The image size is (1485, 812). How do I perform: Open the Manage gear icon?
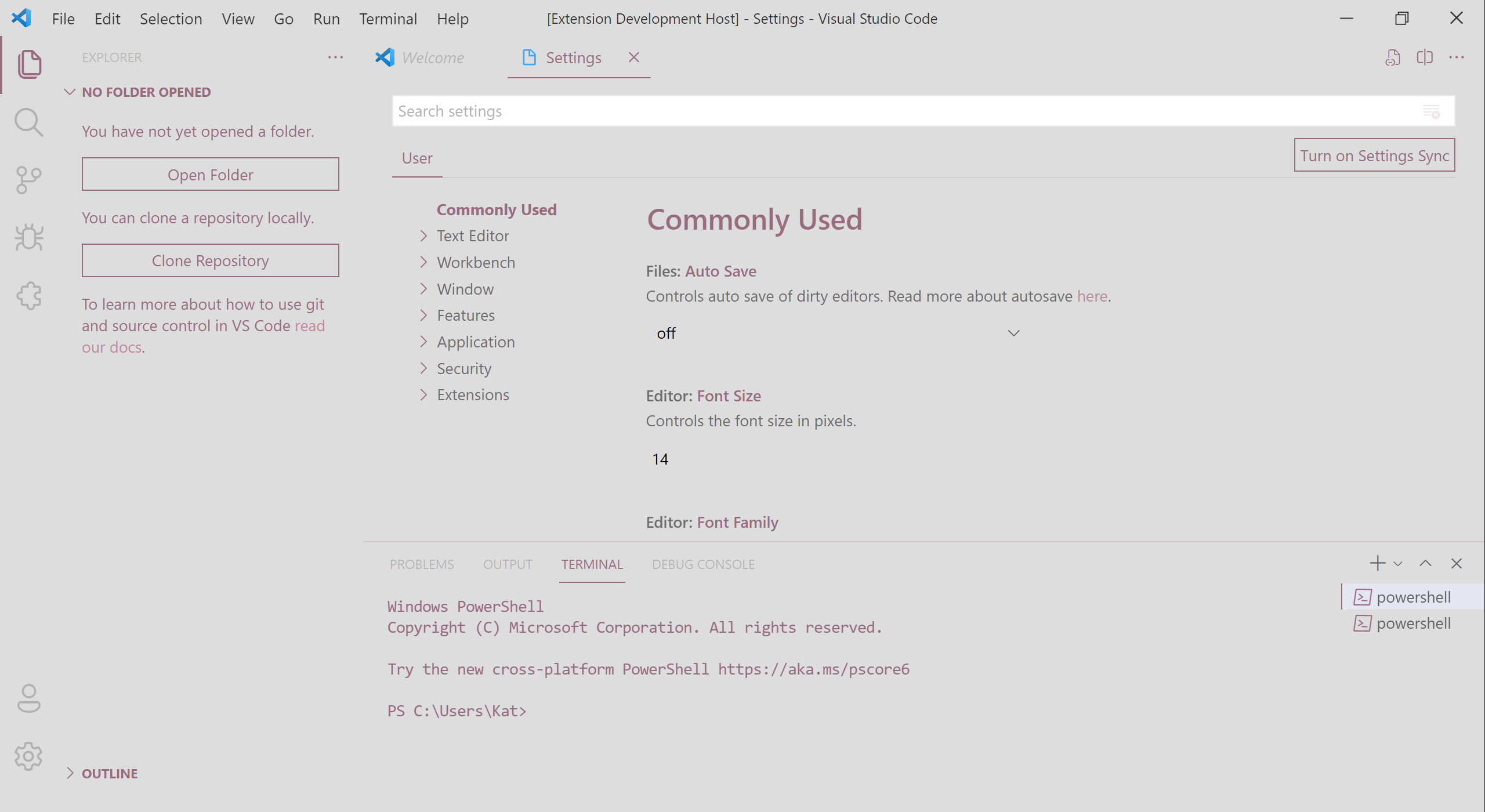pyautogui.click(x=28, y=756)
